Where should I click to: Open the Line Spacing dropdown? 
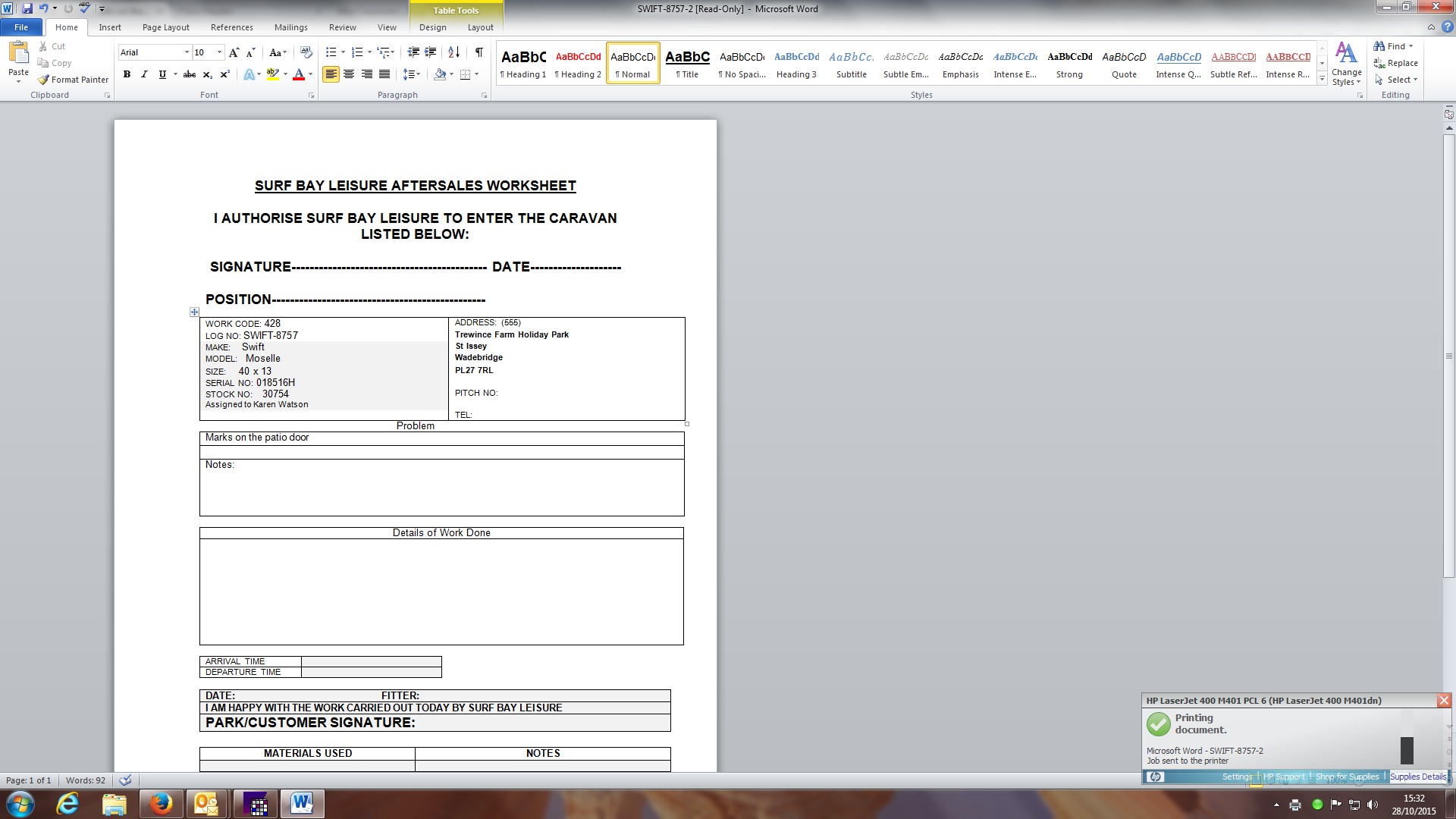(x=411, y=74)
